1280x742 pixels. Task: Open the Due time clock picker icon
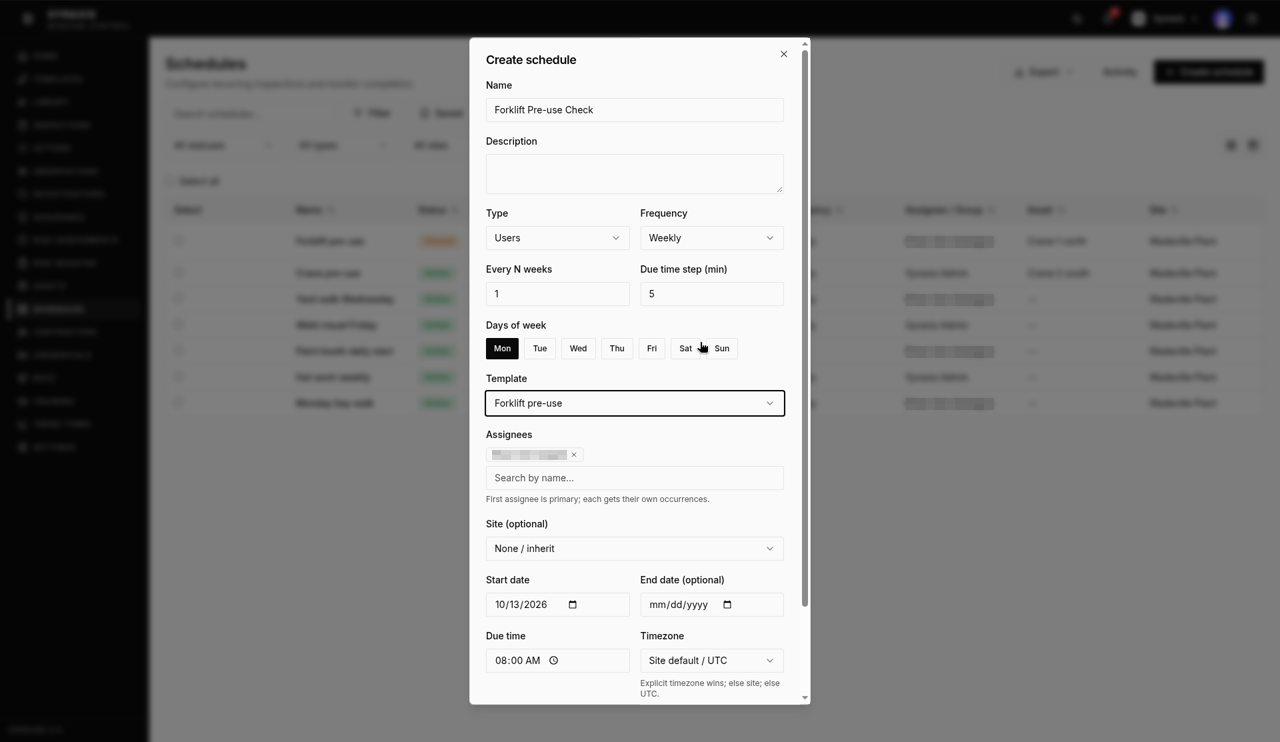pos(553,660)
